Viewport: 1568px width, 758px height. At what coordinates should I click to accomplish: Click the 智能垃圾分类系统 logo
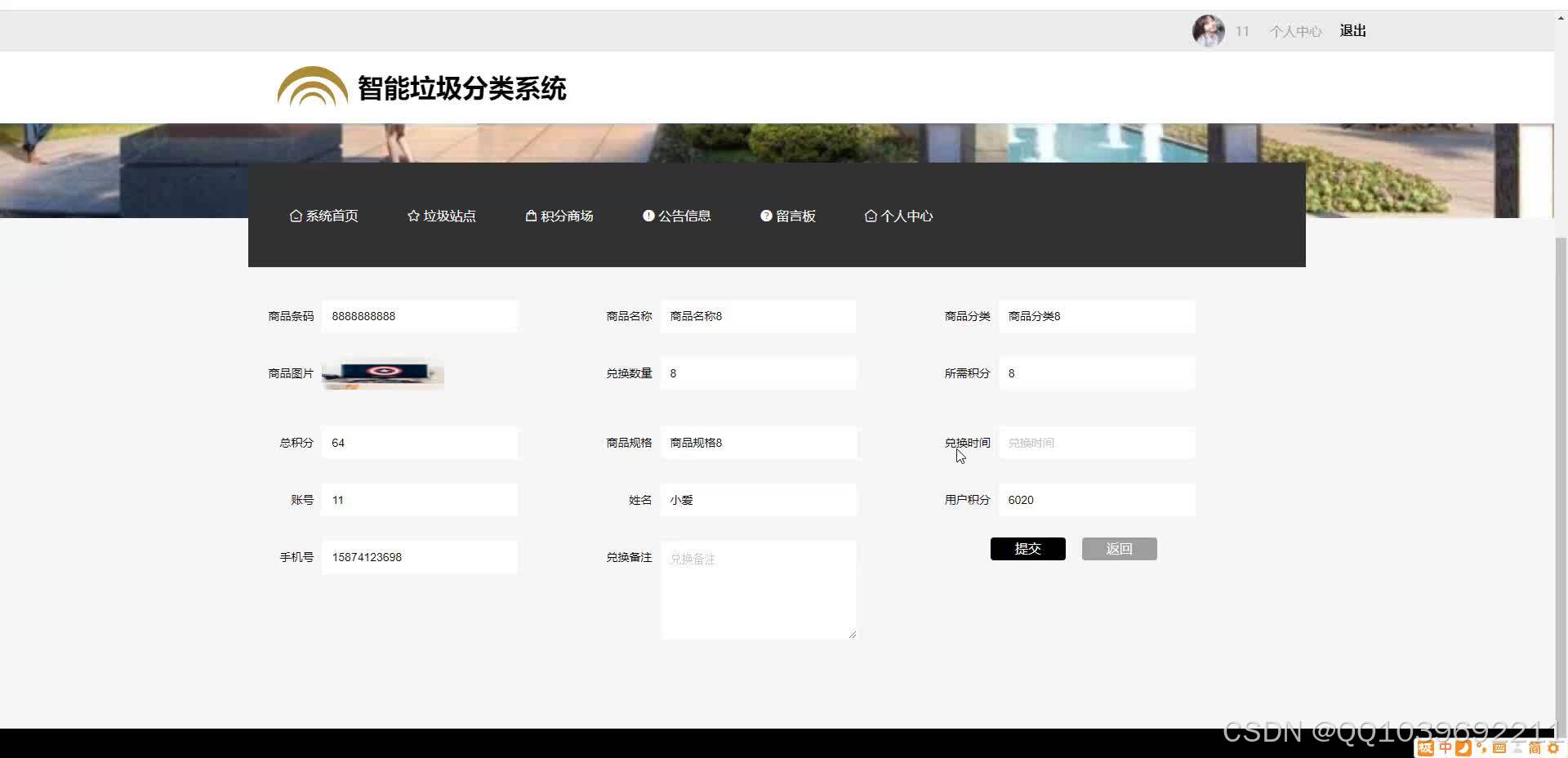click(x=421, y=87)
